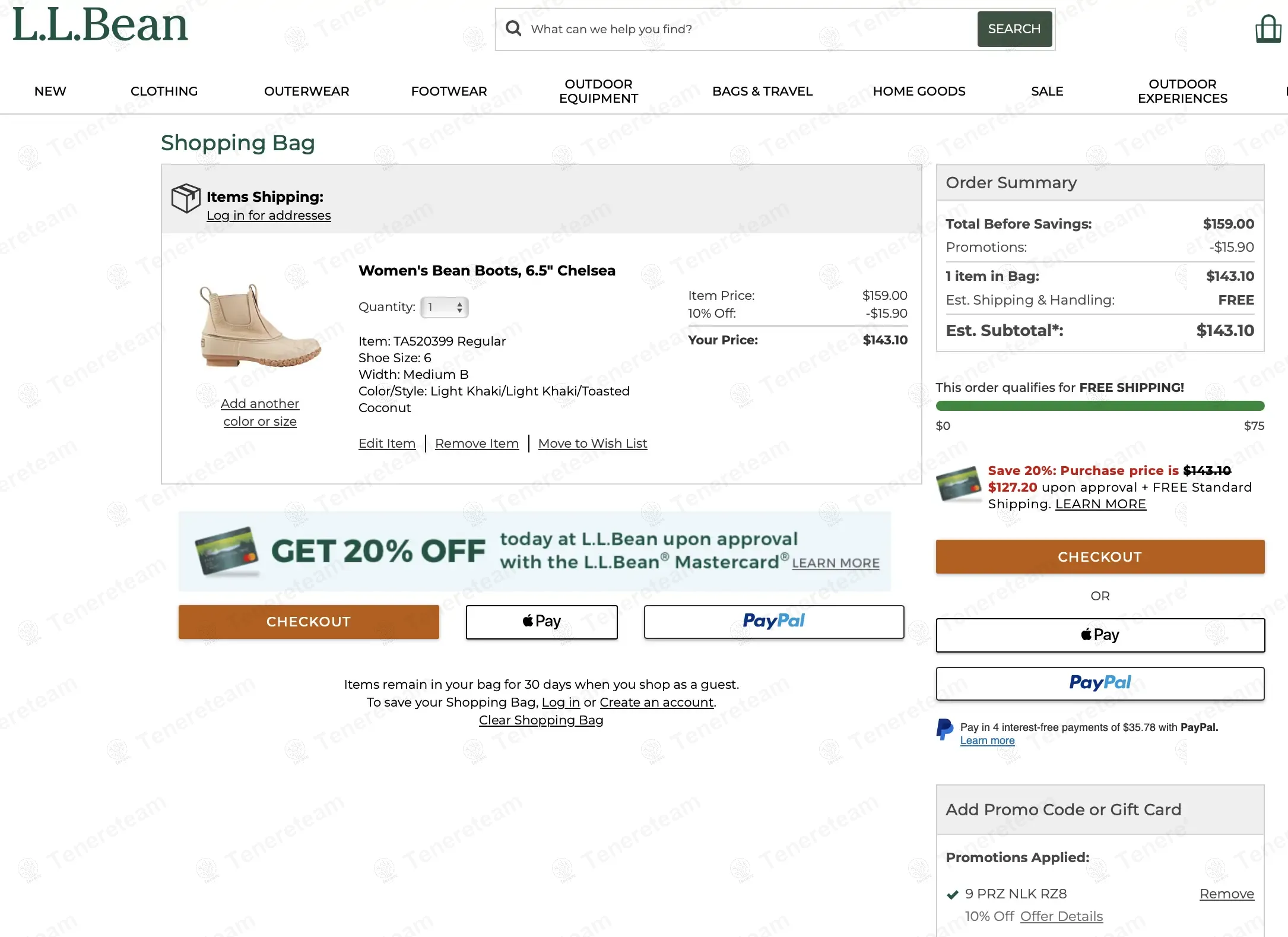
Task: Click the shipping box icon
Action: [186, 198]
